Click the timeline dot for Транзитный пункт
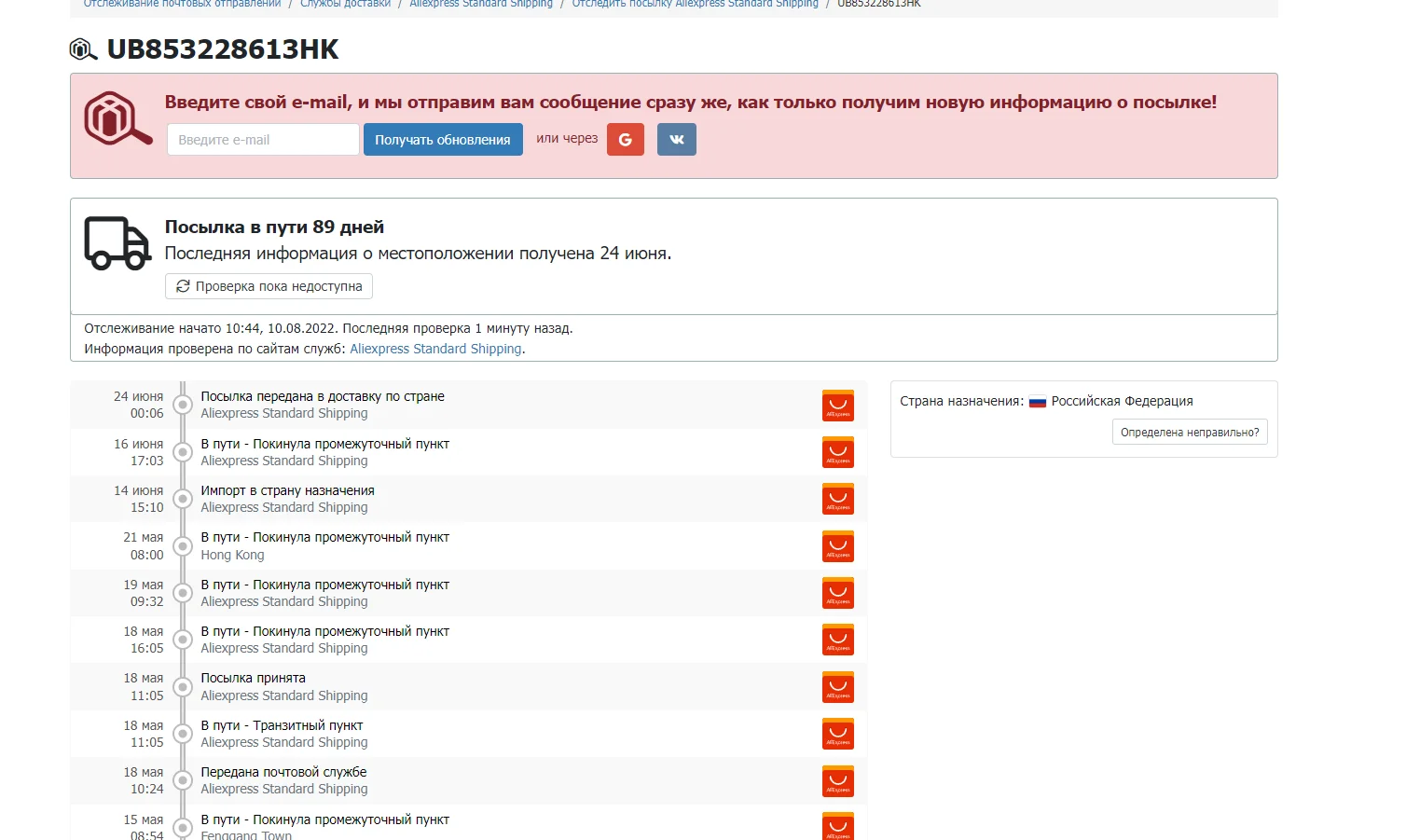The width and height of the screenshot is (1406, 840). coord(183,734)
